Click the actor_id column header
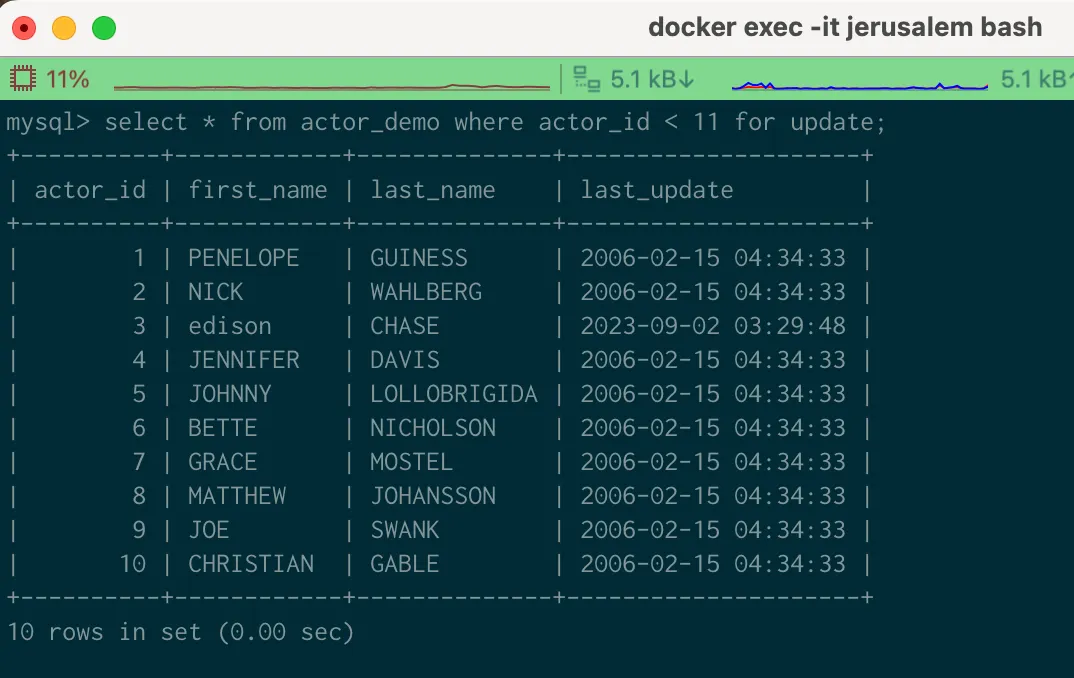Image resolution: width=1074 pixels, height=678 pixels. tap(90, 190)
